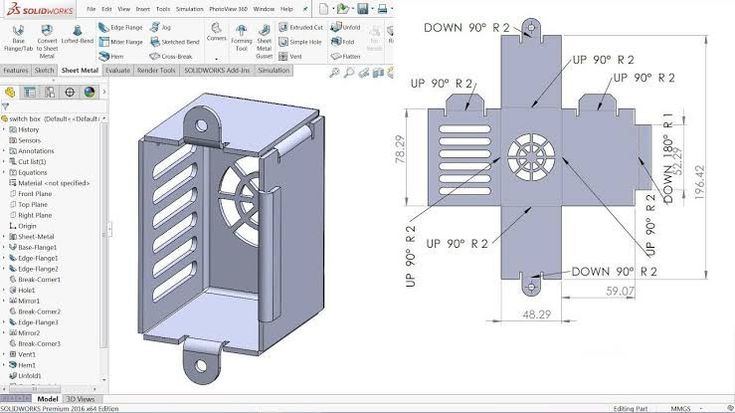Image resolution: width=735 pixels, height=413 pixels.
Task: Expand the History tree node
Action: [5, 129]
